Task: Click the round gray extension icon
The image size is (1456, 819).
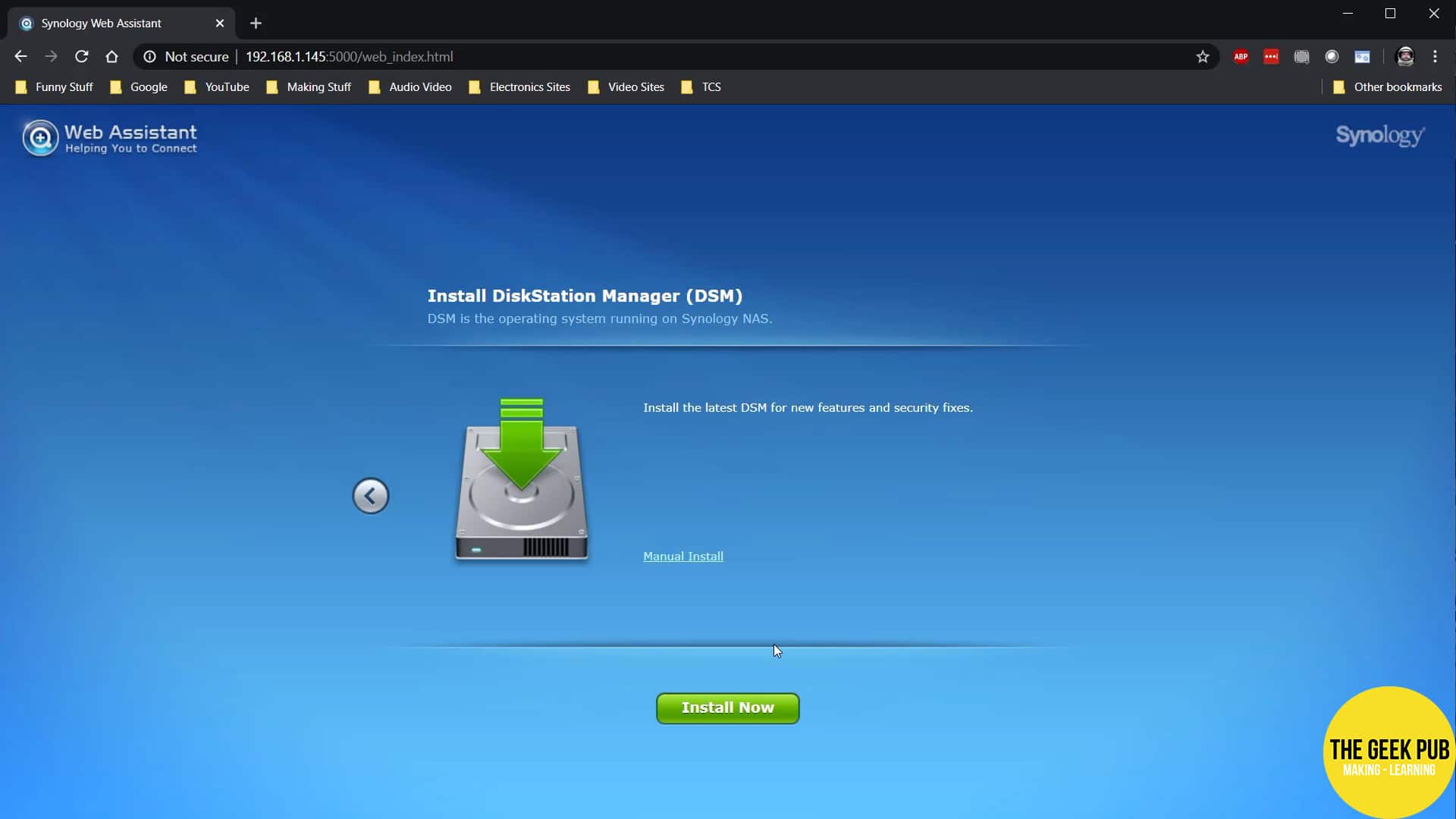Action: [x=1332, y=56]
